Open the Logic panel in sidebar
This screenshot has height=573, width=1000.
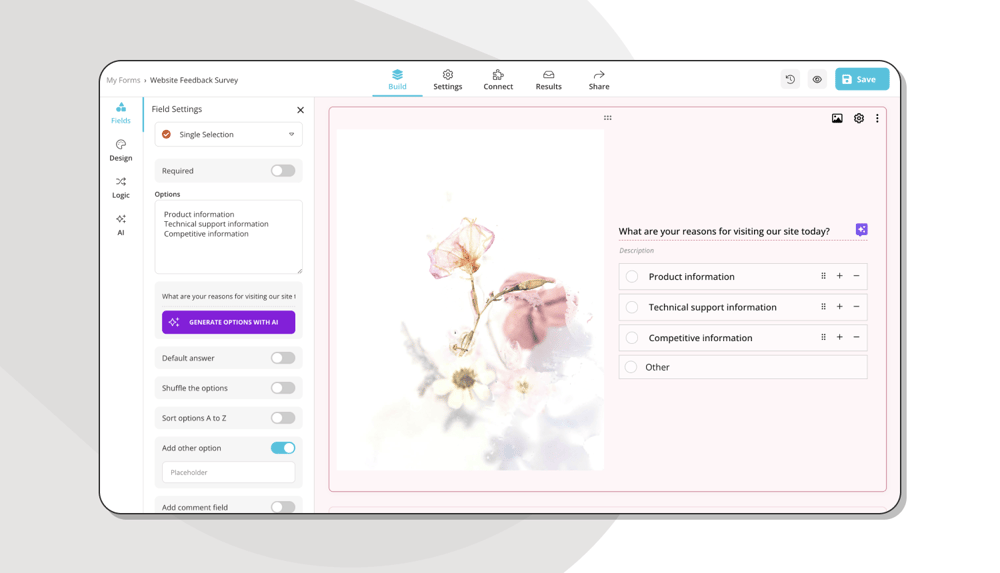click(121, 187)
